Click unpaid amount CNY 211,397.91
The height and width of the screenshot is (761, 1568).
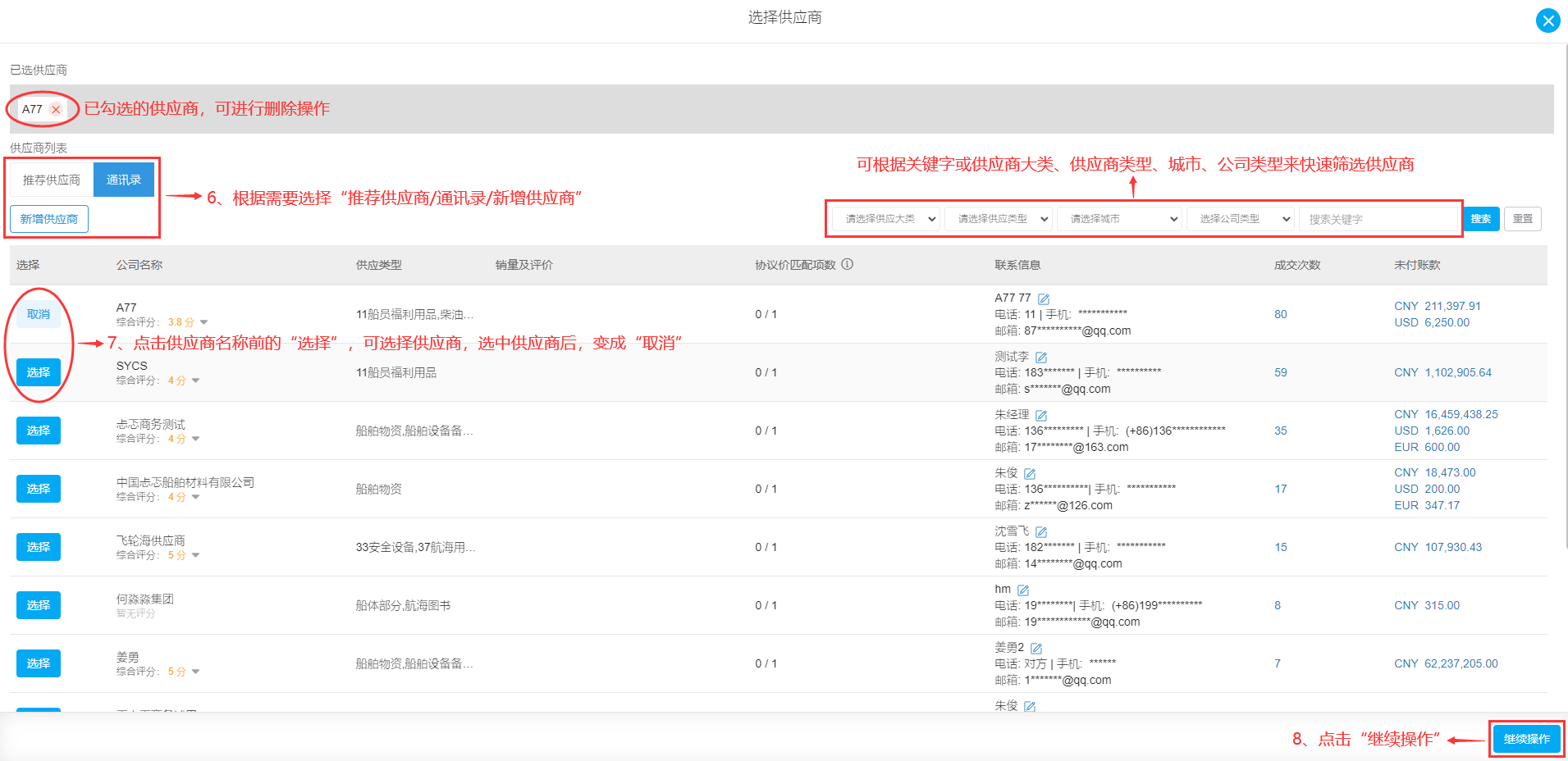coord(1438,306)
